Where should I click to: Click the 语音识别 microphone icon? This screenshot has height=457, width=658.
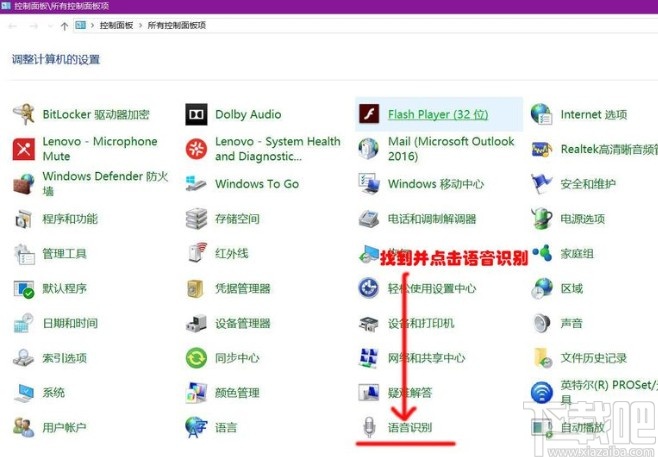(x=369, y=427)
